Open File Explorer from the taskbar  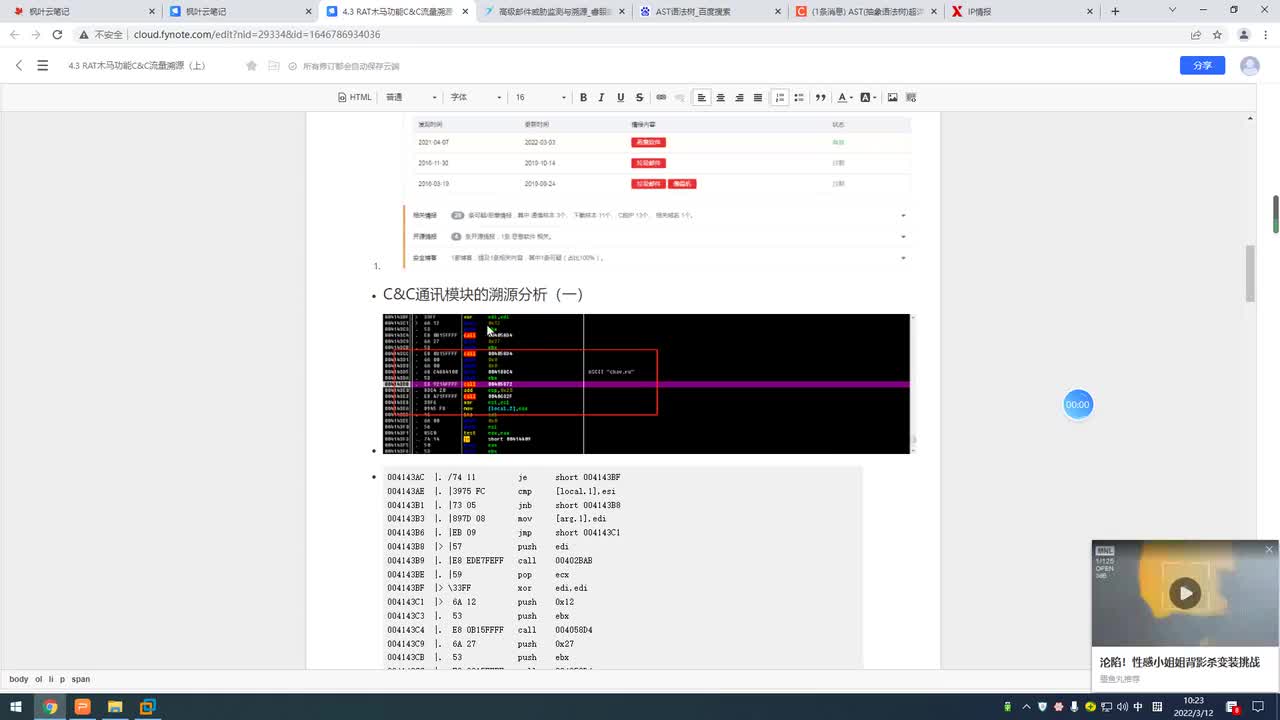coord(115,707)
